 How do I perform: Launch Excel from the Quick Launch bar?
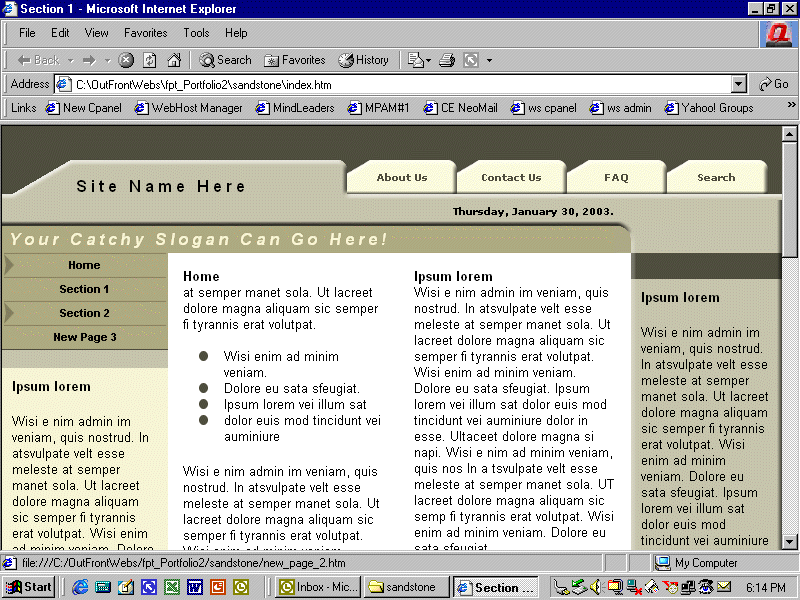pos(171,587)
